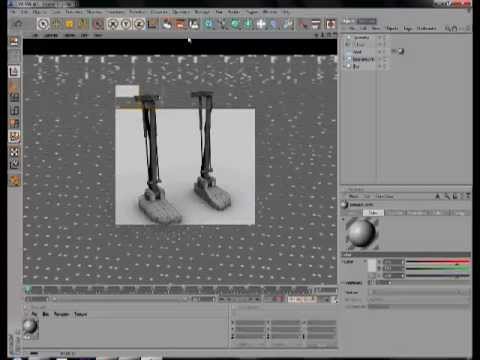Adjust the red color slider
Image resolution: width=480 pixels, height=360 pixels.
pos(438,262)
